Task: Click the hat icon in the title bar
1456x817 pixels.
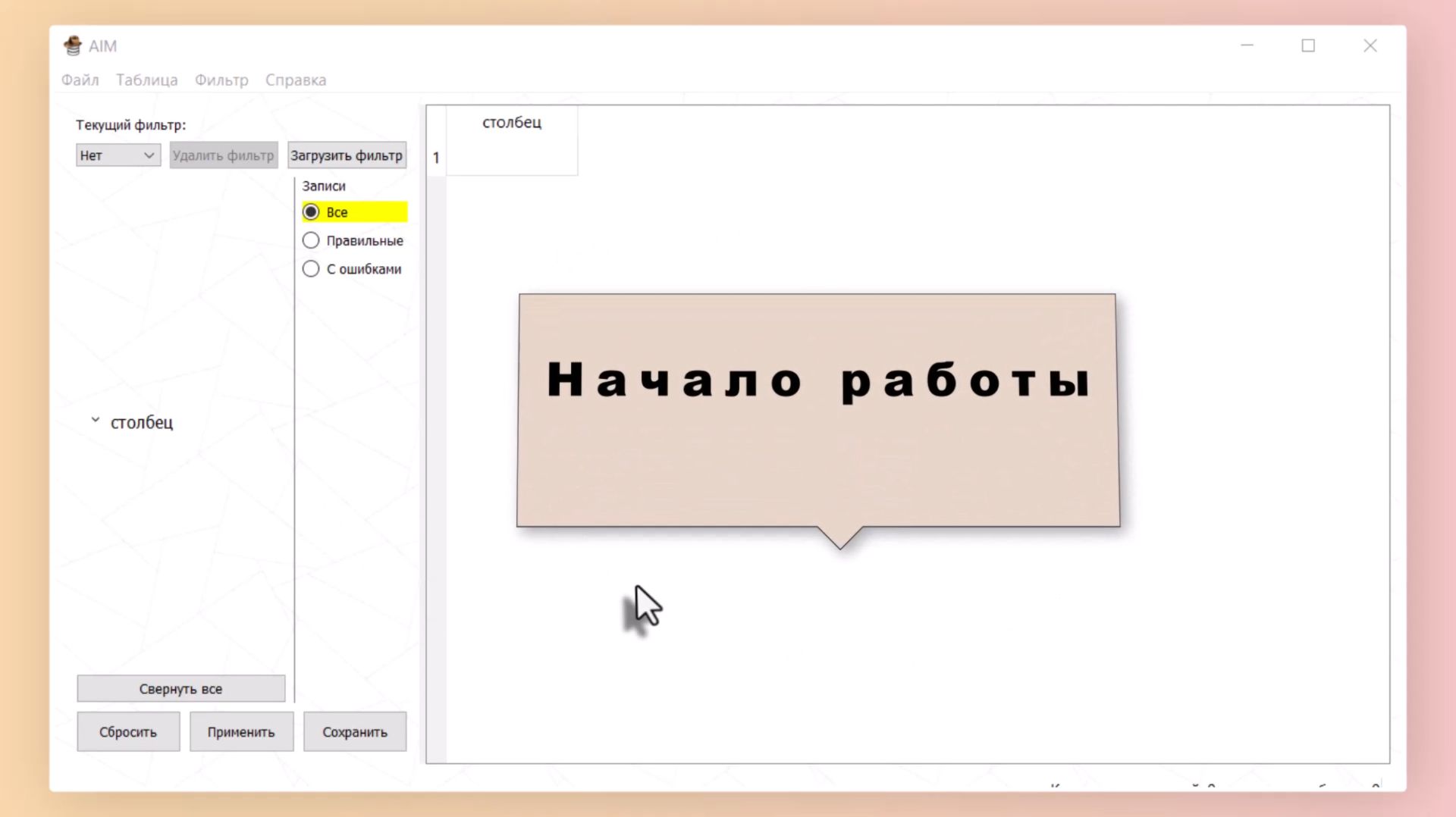Action: pyautogui.click(x=73, y=45)
